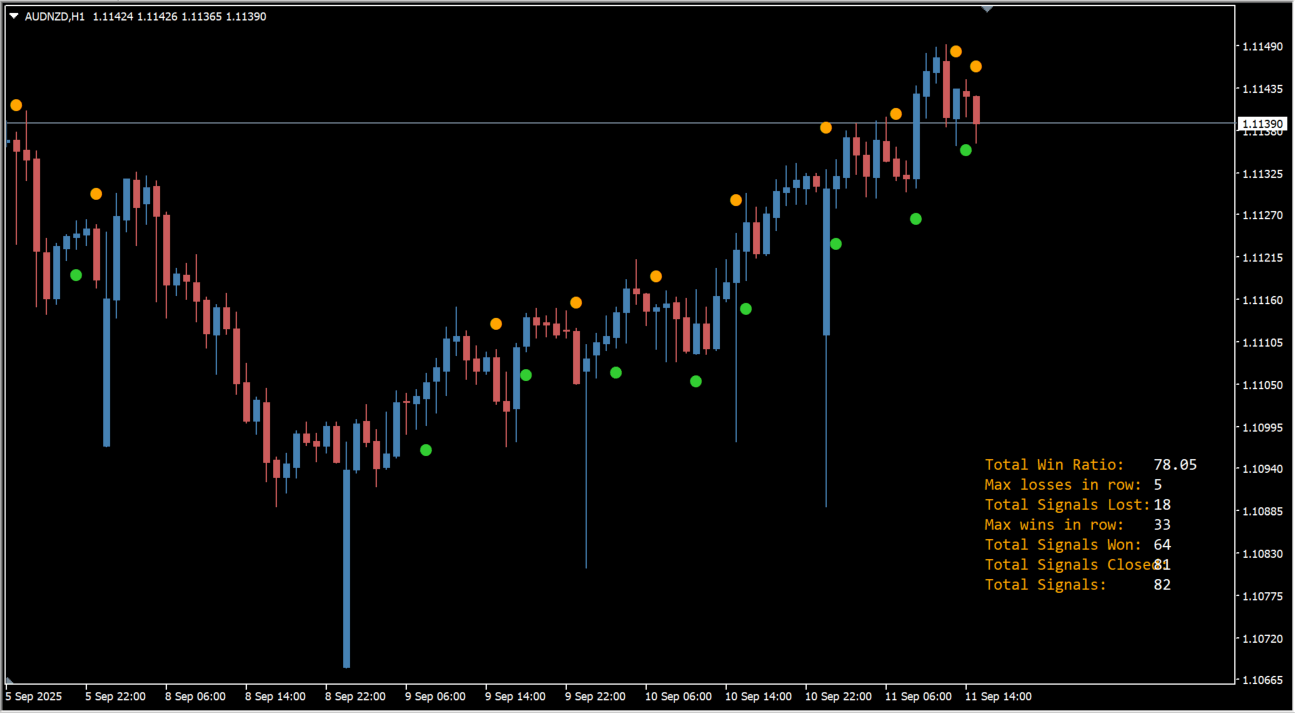The image size is (1295, 713).
Task: Click the topmost orange signal dot
Action: 956,51
